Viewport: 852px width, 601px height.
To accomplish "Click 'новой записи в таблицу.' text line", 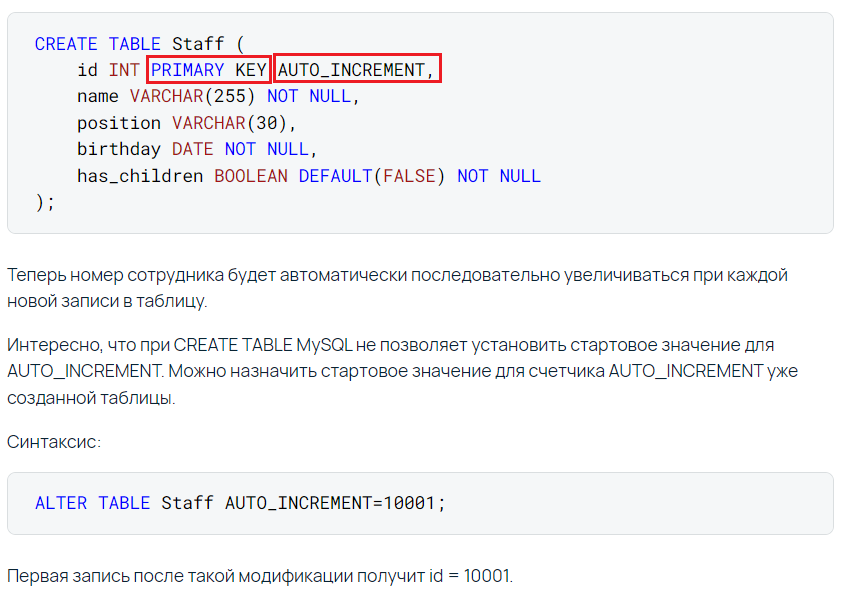I will click(x=107, y=301).
